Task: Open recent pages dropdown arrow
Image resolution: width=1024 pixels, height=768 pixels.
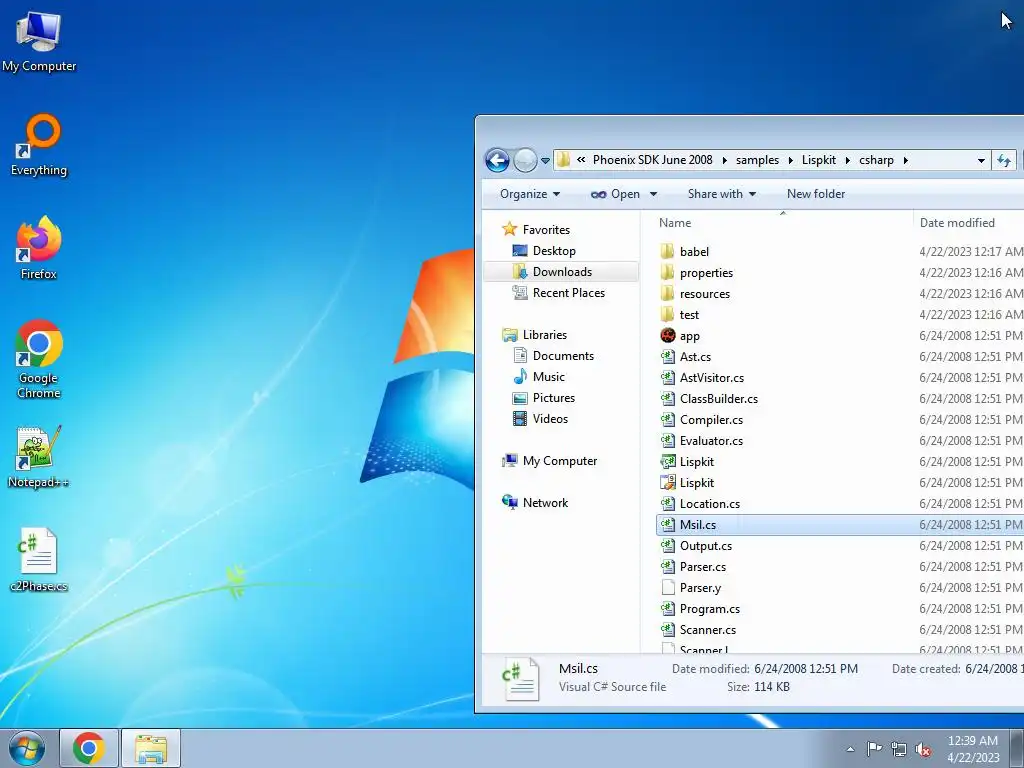Action: click(x=545, y=161)
